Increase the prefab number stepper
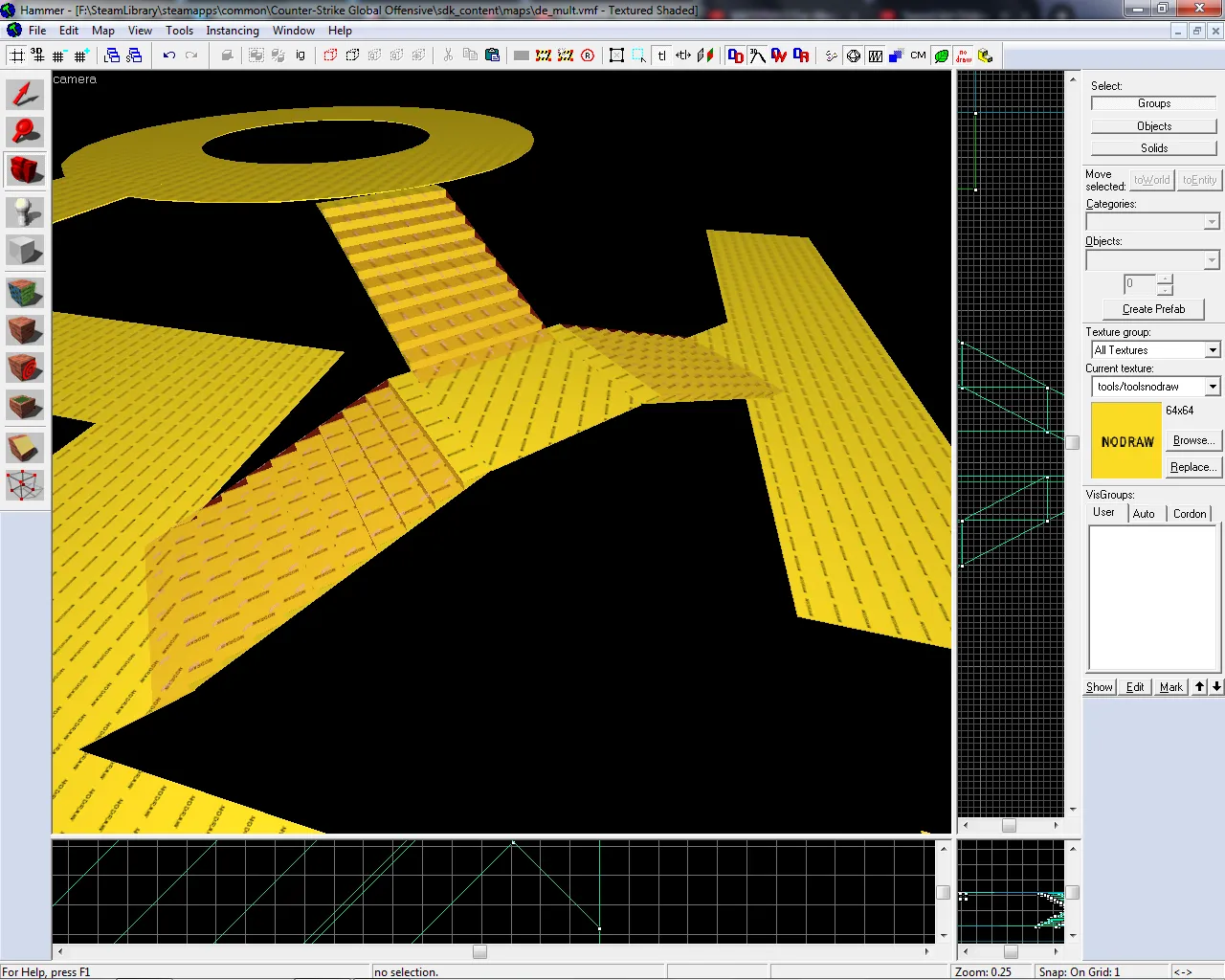Image resolution: width=1225 pixels, height=980 pixels. [x=1165, y=279]
